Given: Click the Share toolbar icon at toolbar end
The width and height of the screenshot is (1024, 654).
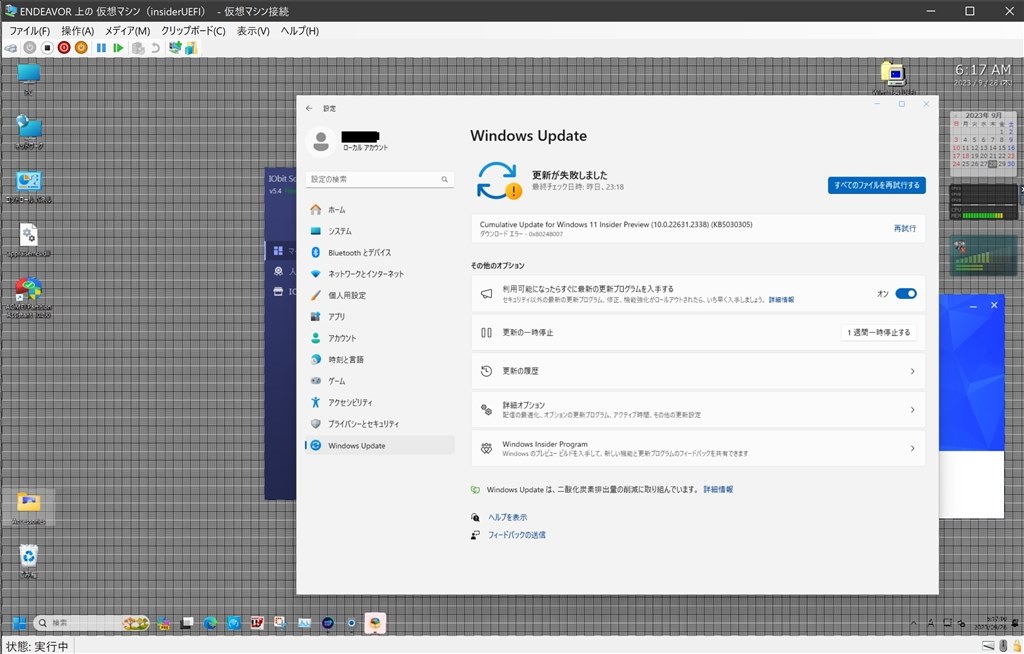Looking at the screenshot, I should [x=191, y=48].
